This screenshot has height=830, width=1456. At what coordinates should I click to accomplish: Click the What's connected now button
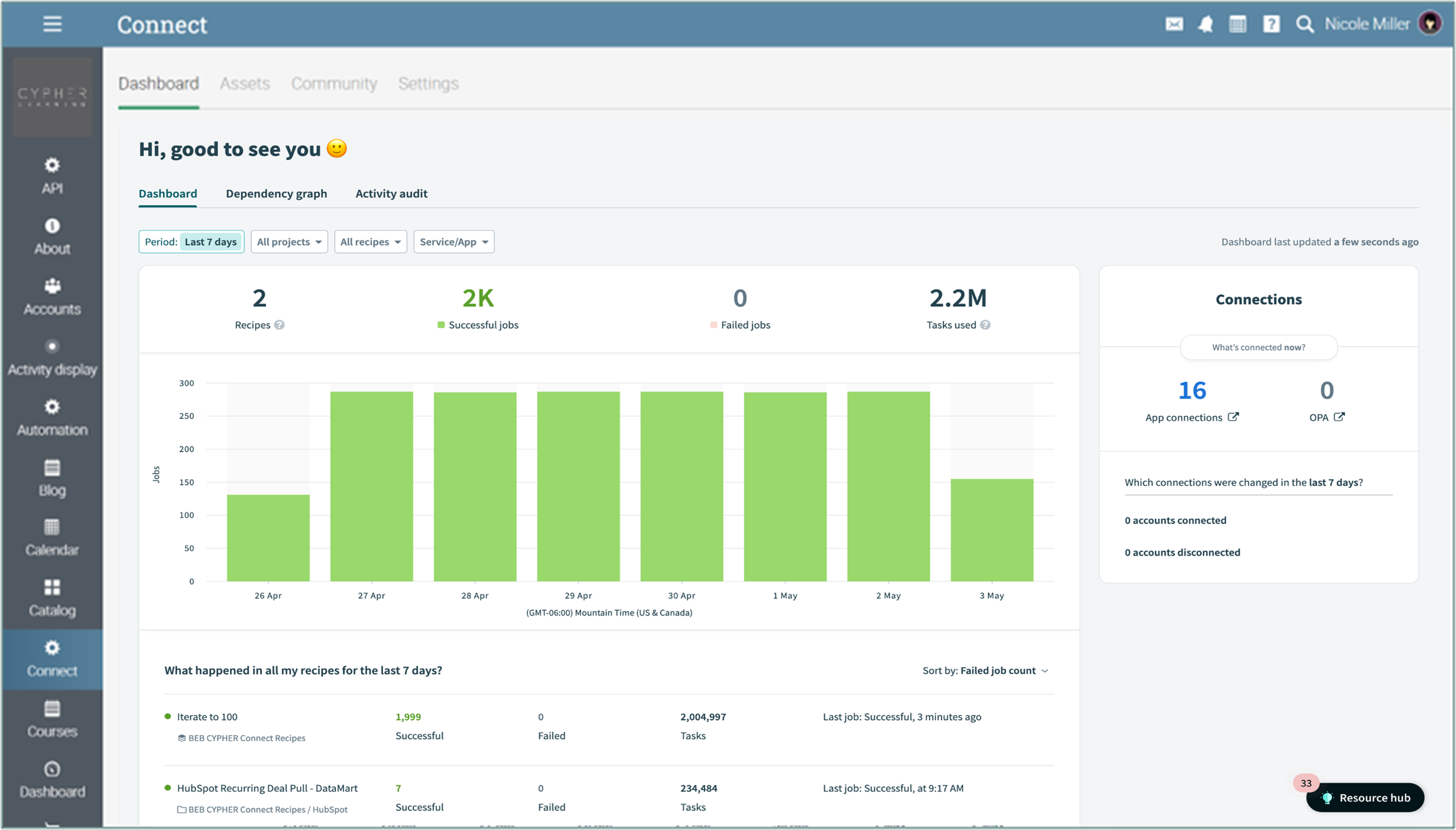1258,347
